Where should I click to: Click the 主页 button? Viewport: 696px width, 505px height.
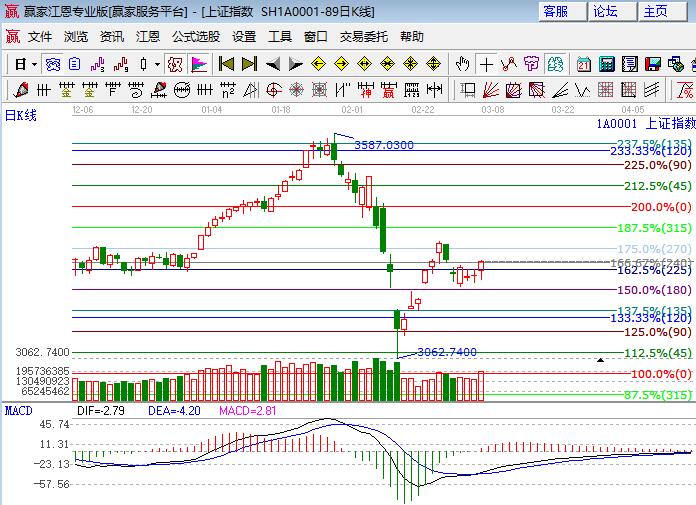655,11
